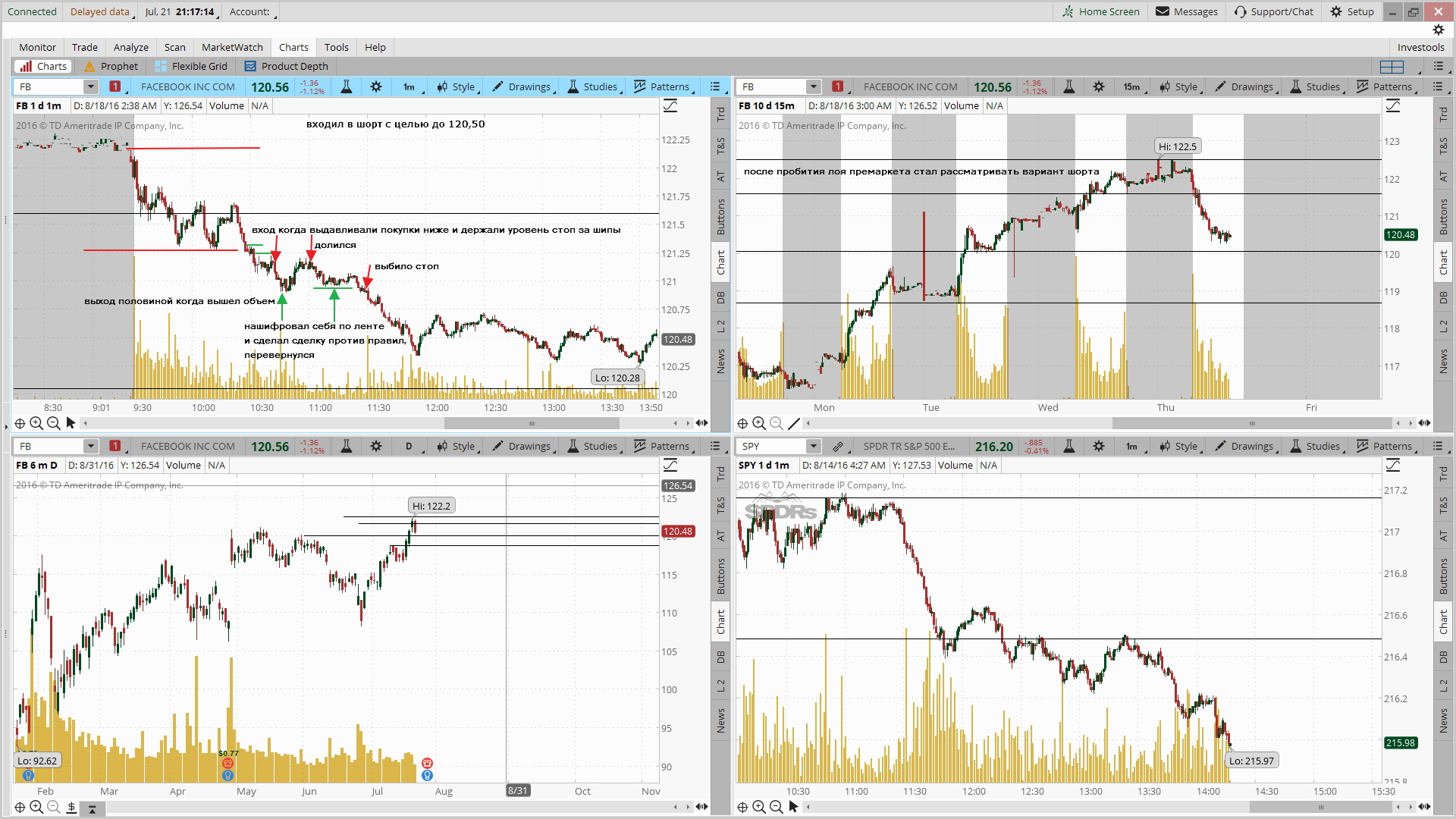Open symbol dropdown arrow in FB 1m chart
Viewport: 1456px width, 819px height.
point(90,86)
